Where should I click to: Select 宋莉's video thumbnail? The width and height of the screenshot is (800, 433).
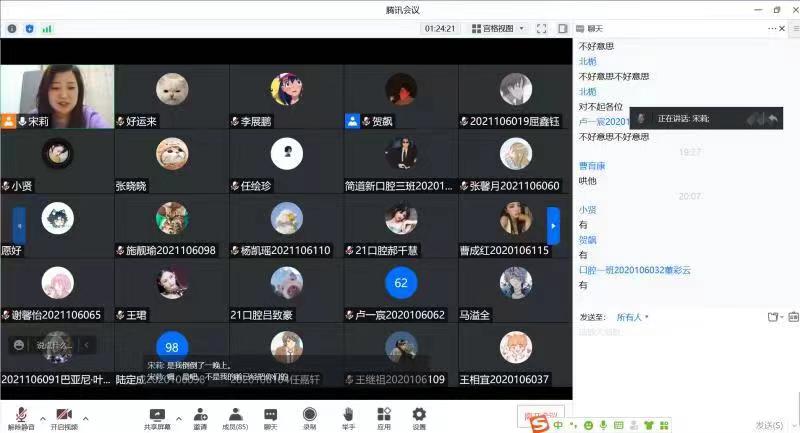(57, 96)
